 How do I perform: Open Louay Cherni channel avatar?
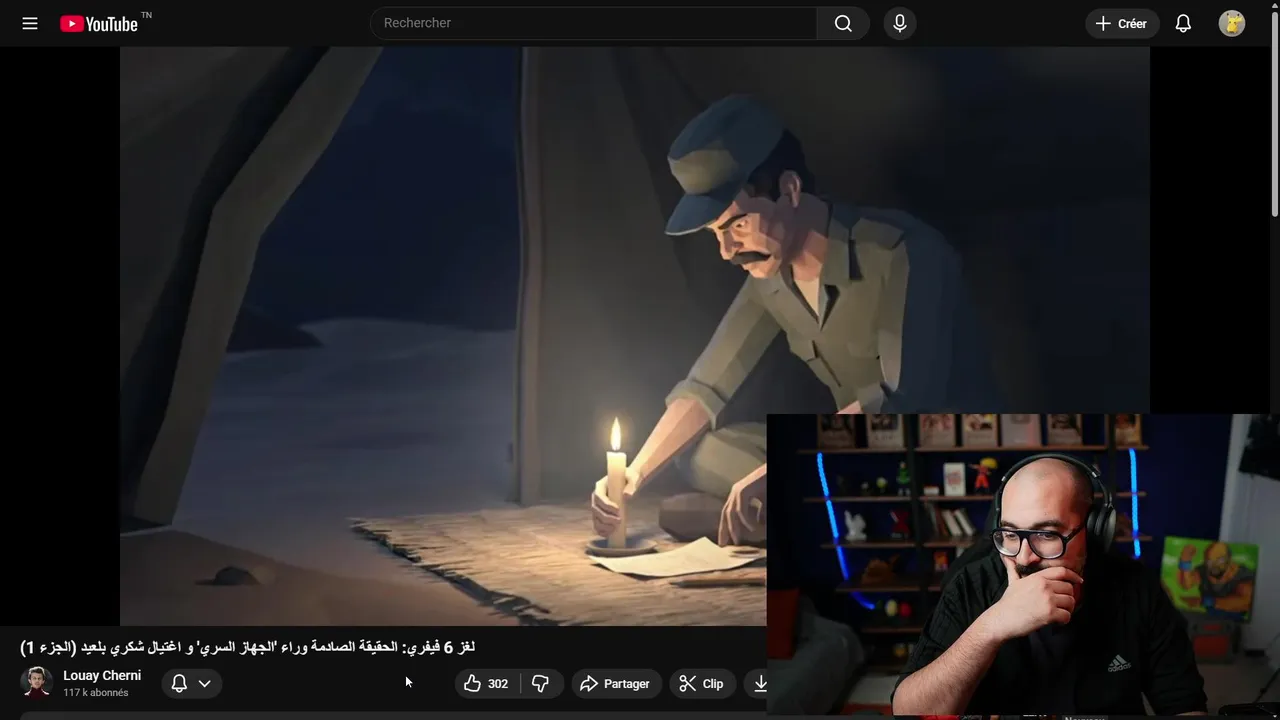coord(36,683)
